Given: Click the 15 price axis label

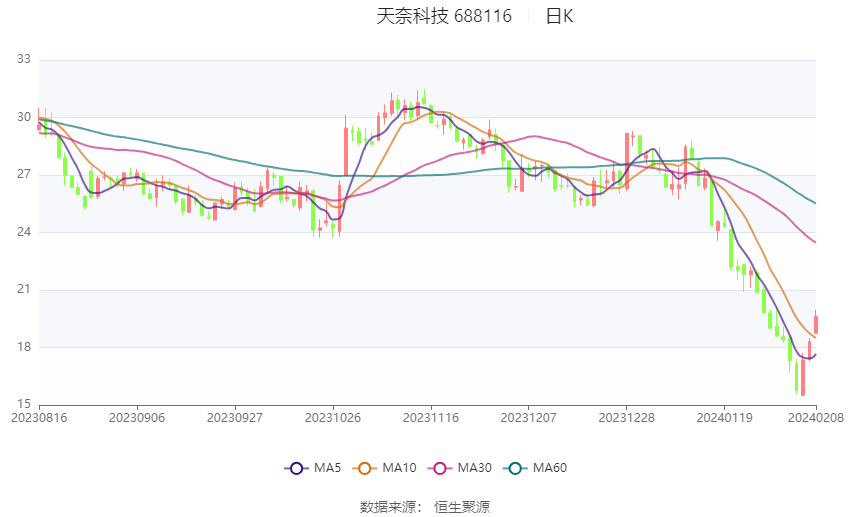Looking at the screenshot, I should [x=24, y=404].
